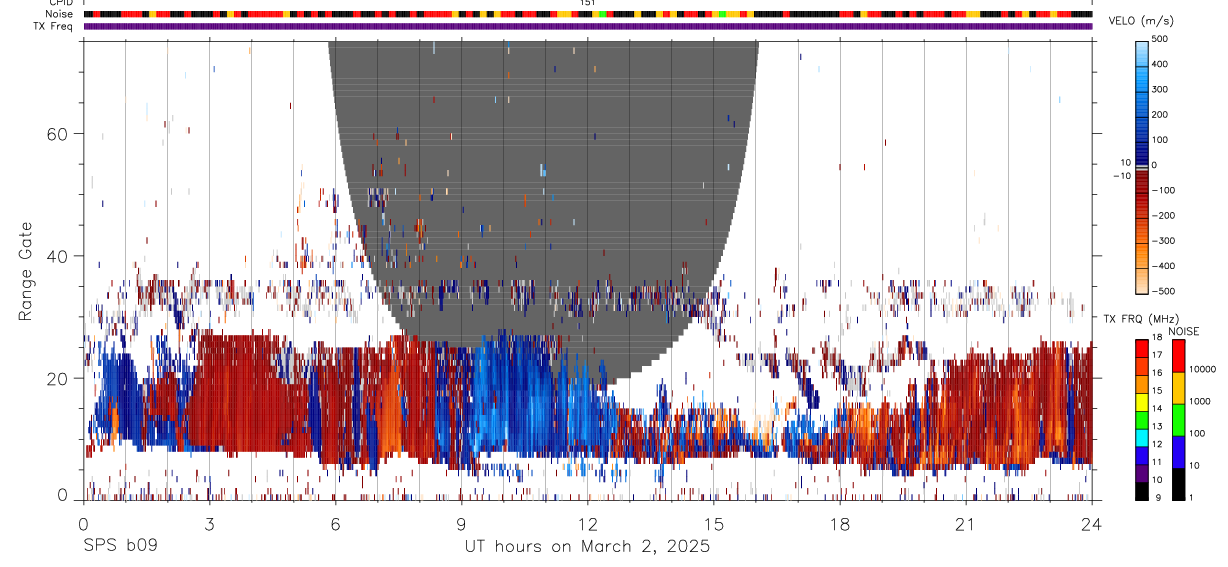
Task: Click the 'NOISE' legend heading
Action: tap(1183, 331)
